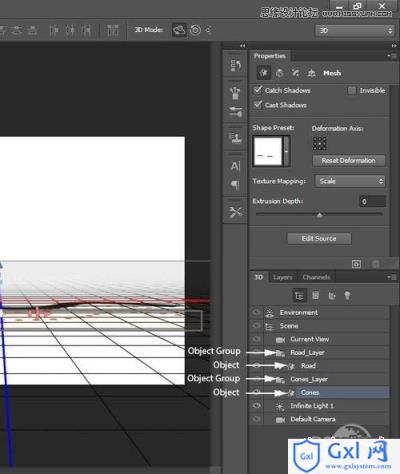Toggle the Catch Shadows checkbox
Screen dimensions: 400x474
pos(258,90)
